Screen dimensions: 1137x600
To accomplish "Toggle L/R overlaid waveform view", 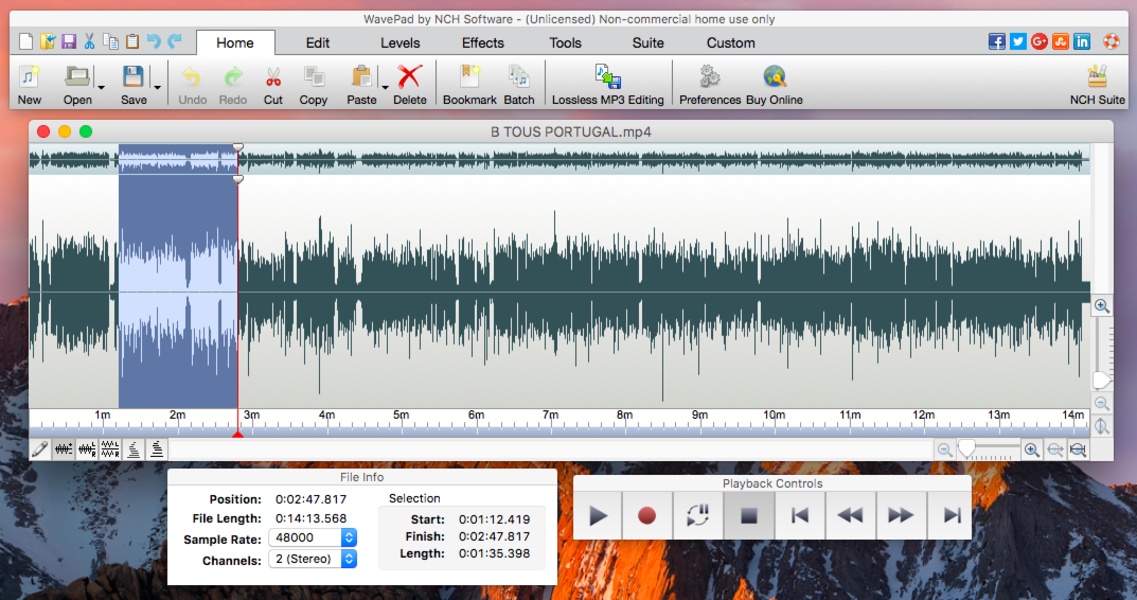I will (x=87, y=450).
